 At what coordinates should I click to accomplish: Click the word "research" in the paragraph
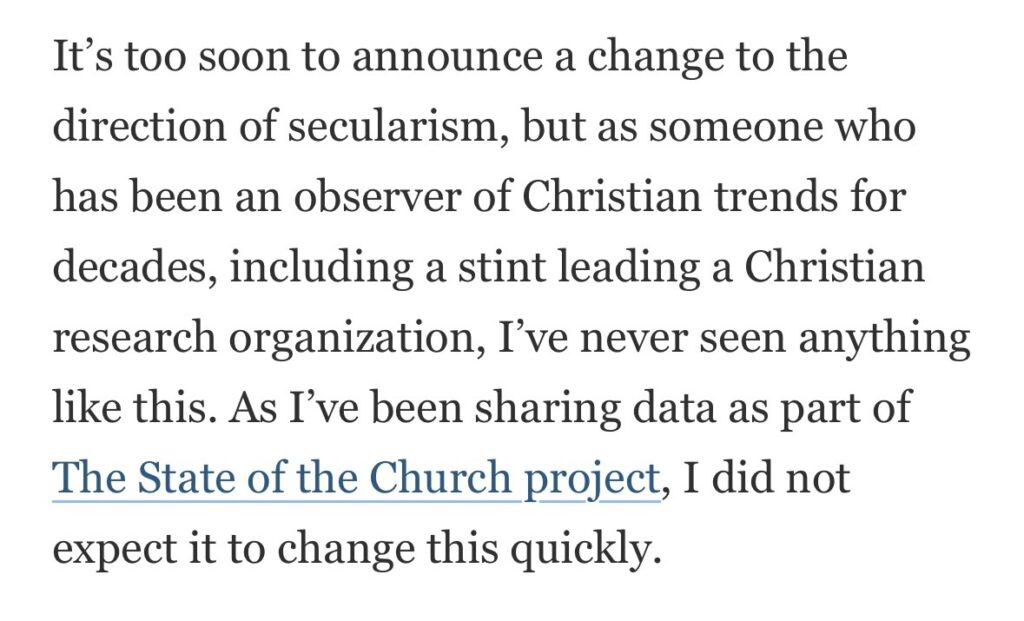(134, 339)
